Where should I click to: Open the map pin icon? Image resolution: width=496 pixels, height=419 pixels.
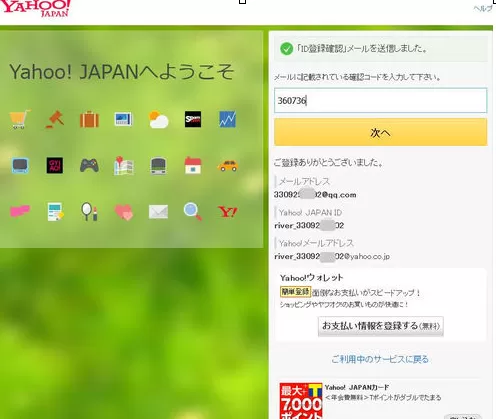coord(124,165)
